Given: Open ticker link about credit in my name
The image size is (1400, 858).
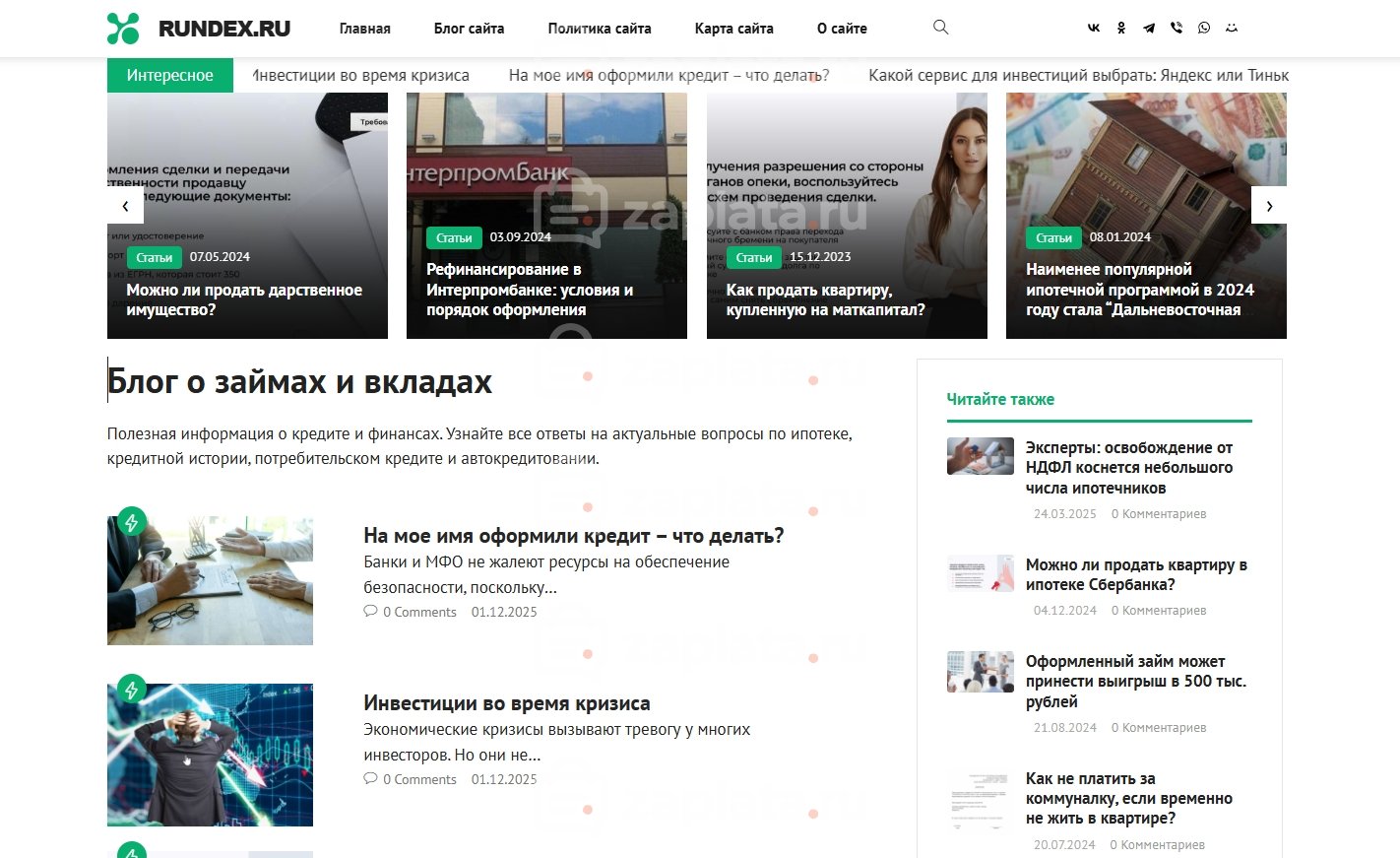Looking at the screenshot, I should [x=669, y=76].
